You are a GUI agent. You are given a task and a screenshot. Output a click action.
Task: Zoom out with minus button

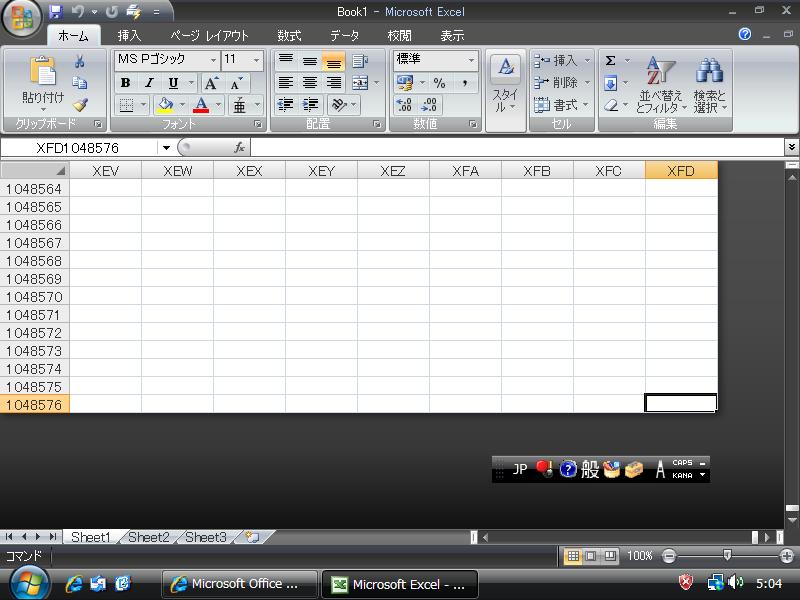click(x=669, y=556)
